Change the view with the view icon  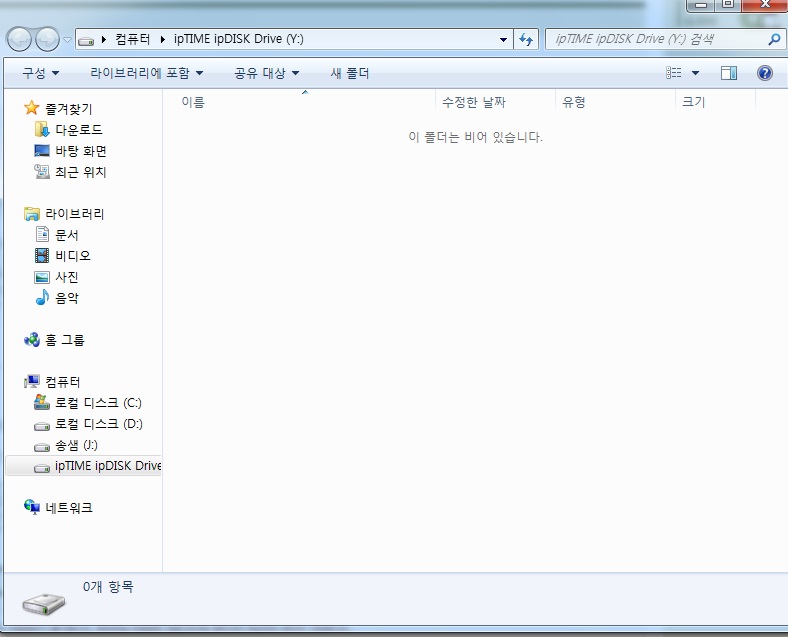click(x=674, y=73)
